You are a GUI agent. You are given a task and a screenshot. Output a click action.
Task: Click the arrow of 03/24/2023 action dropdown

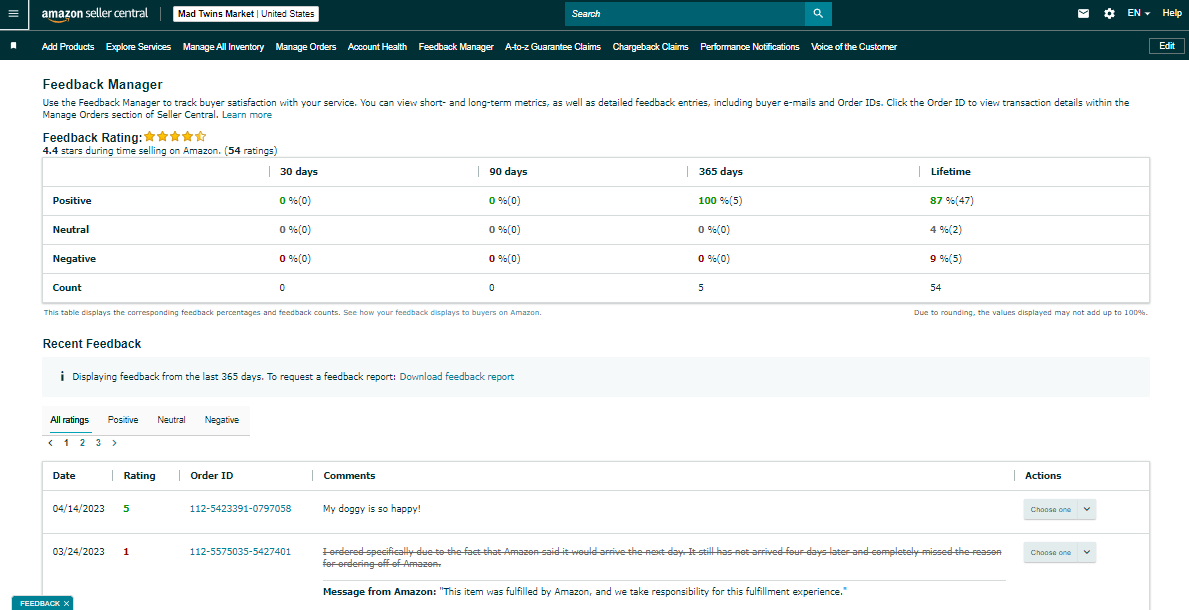click(1087, 552)
